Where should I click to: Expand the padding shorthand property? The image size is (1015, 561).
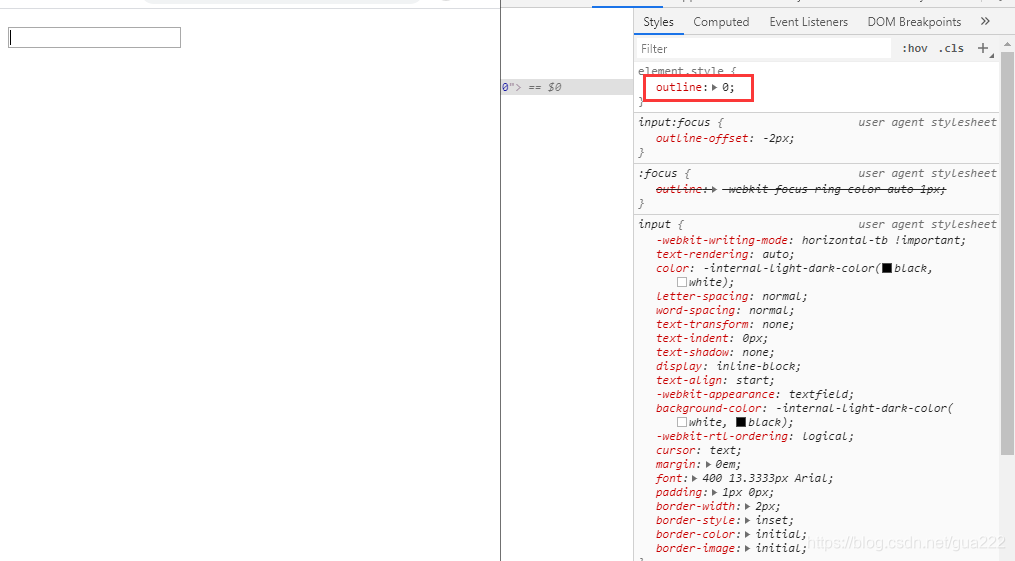715,492
